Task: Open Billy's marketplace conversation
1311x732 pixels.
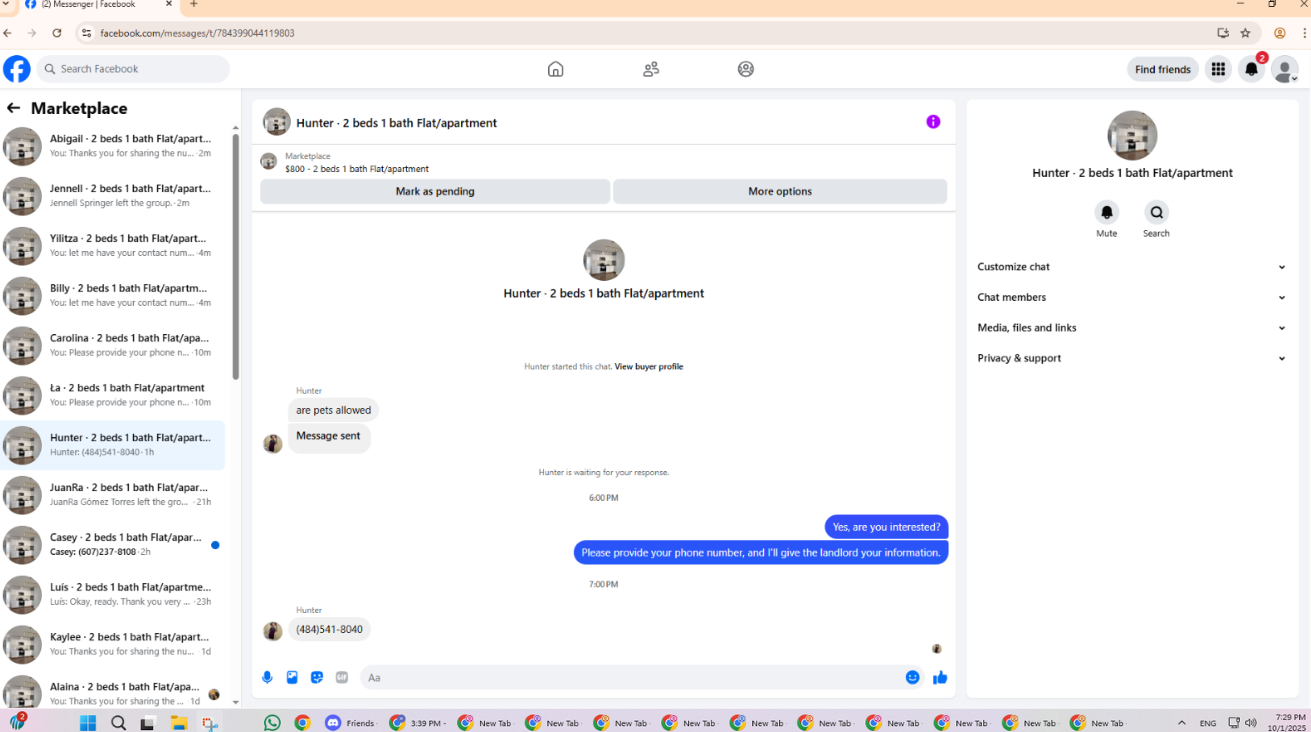Action: pyautogui.click(x=113, y=296)
